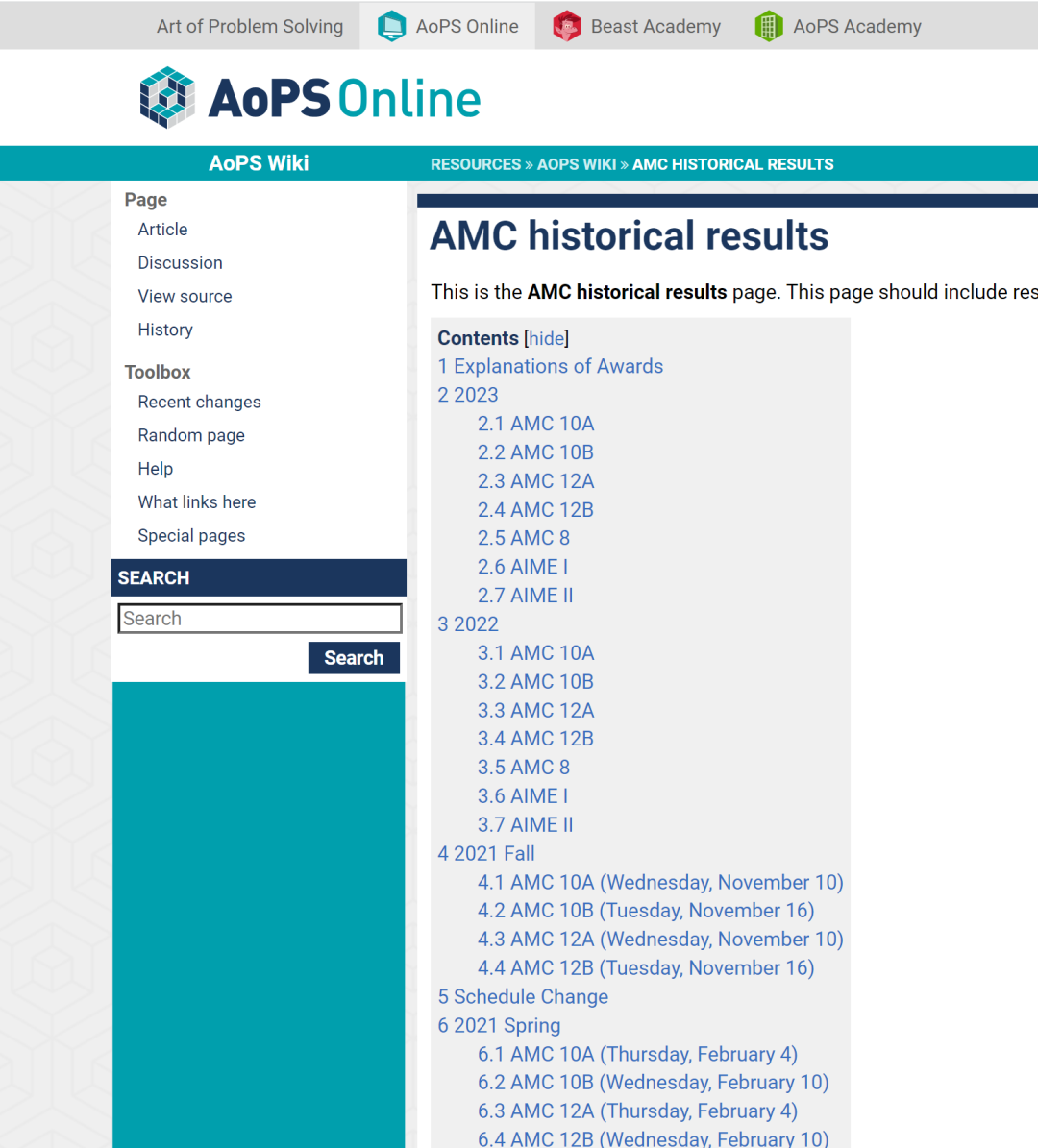Jump to 3.4 AMC 12B
Viewport: 1038px width, 1148px height.
pos(535,739)
